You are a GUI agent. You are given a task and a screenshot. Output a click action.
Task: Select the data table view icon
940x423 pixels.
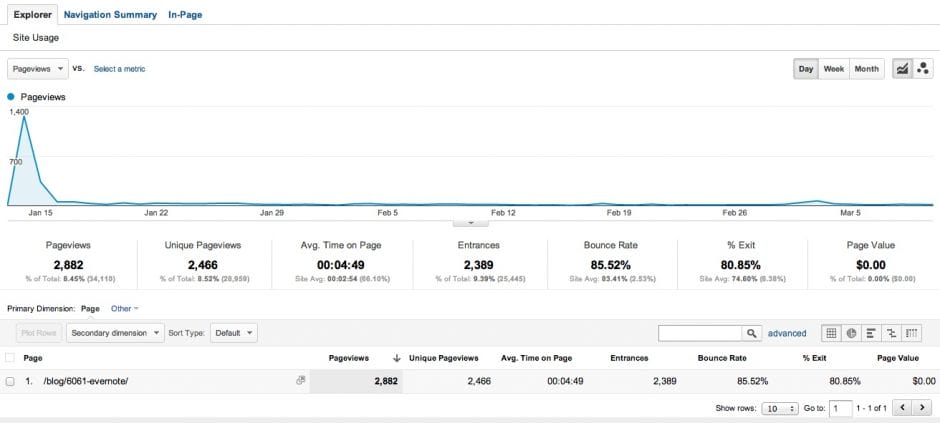click(x=831, y=333)
